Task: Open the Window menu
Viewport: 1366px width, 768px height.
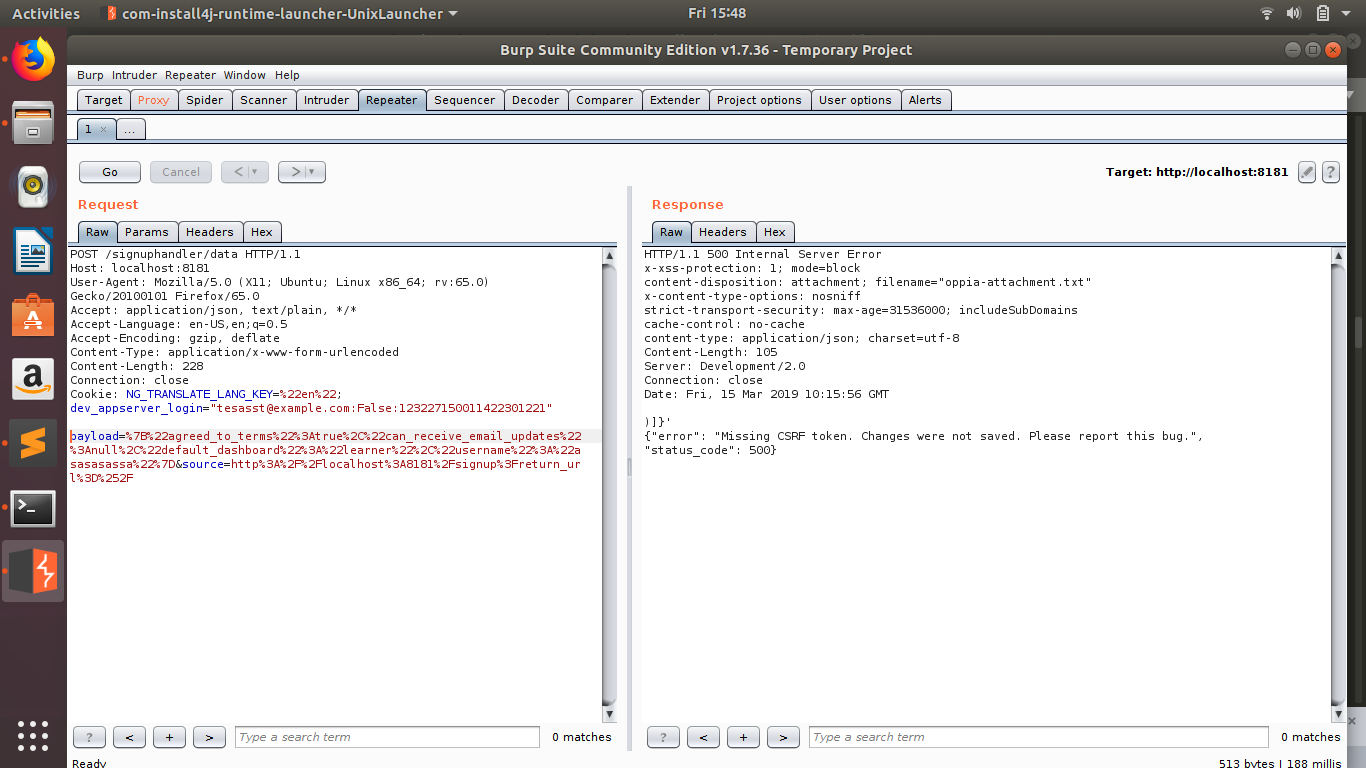Action: coord(244,75)
